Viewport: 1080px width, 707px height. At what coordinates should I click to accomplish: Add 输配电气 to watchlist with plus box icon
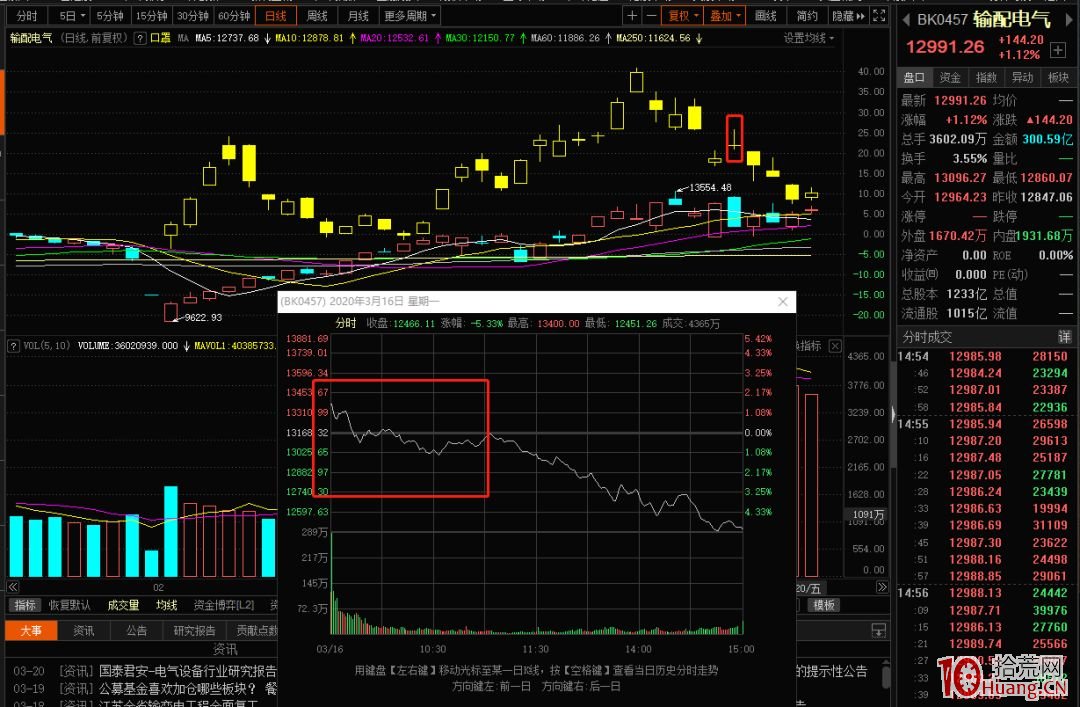click(1057, 50)
